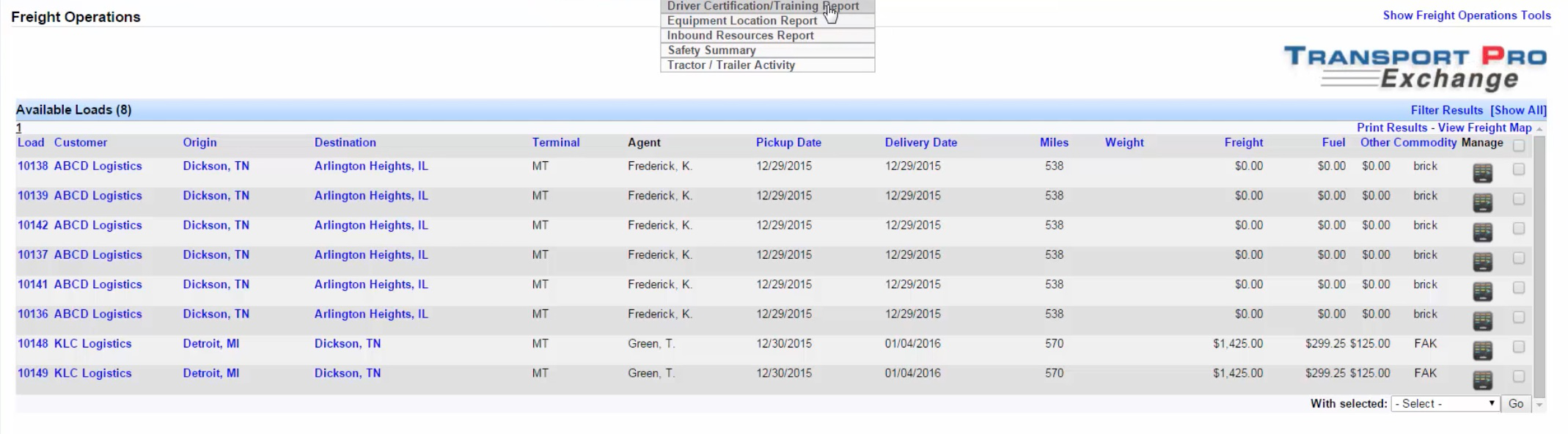
Task: Check the select-all checkbox in table header
Action: click(1519, 145)
